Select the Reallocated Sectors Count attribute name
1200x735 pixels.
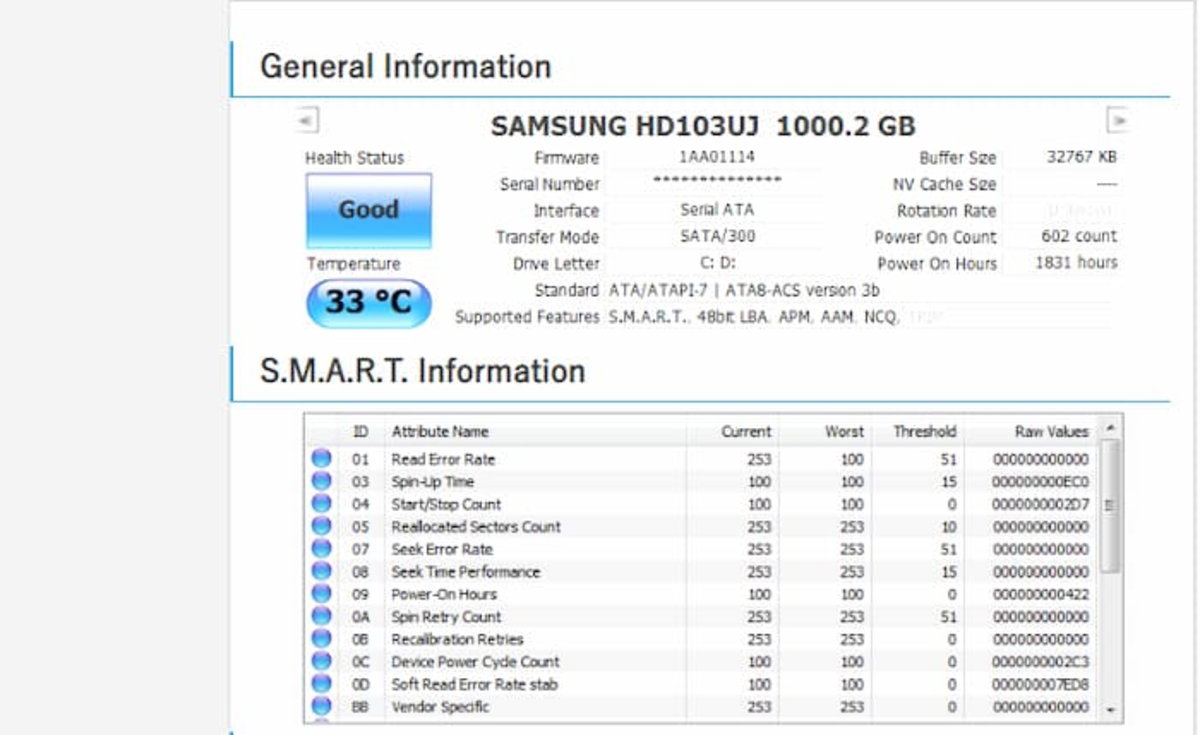pos(476,527)
